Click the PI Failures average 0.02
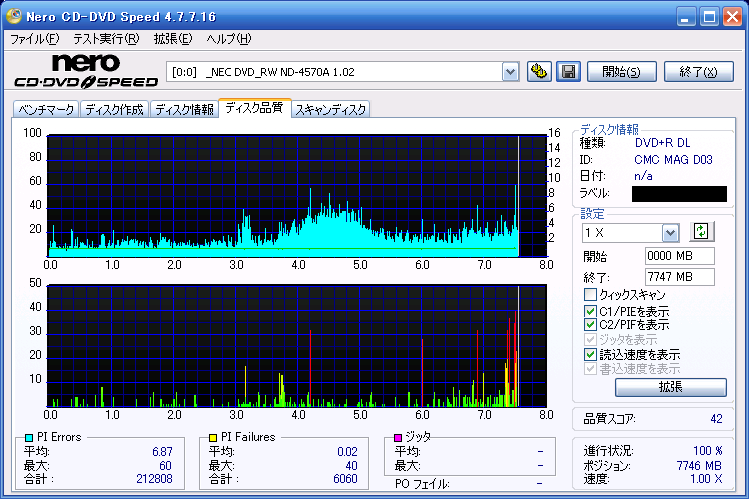This screenshot has height=499, width=749. [347, 451]
